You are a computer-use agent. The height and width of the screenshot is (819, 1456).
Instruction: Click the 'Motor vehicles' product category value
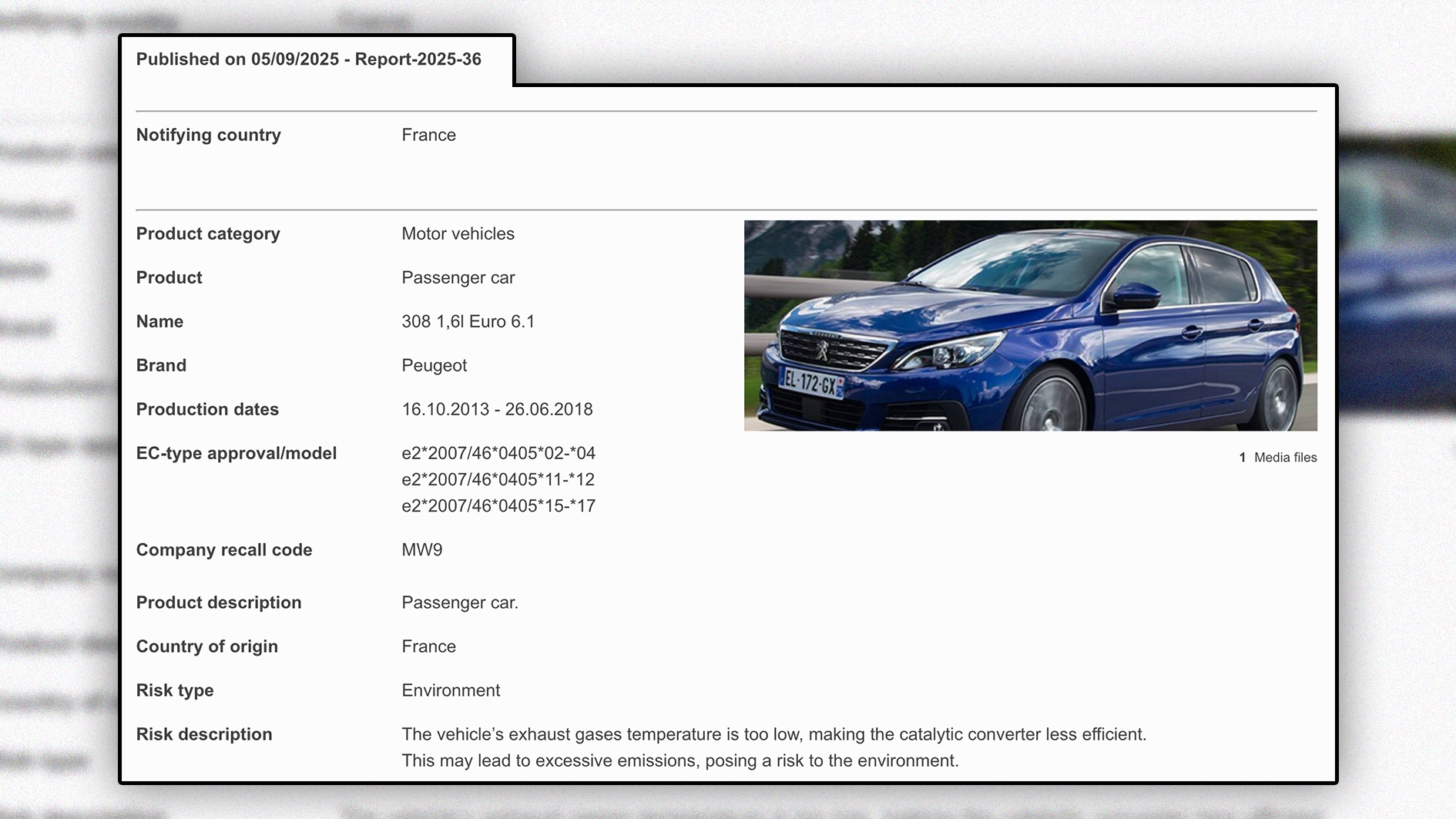458,233
